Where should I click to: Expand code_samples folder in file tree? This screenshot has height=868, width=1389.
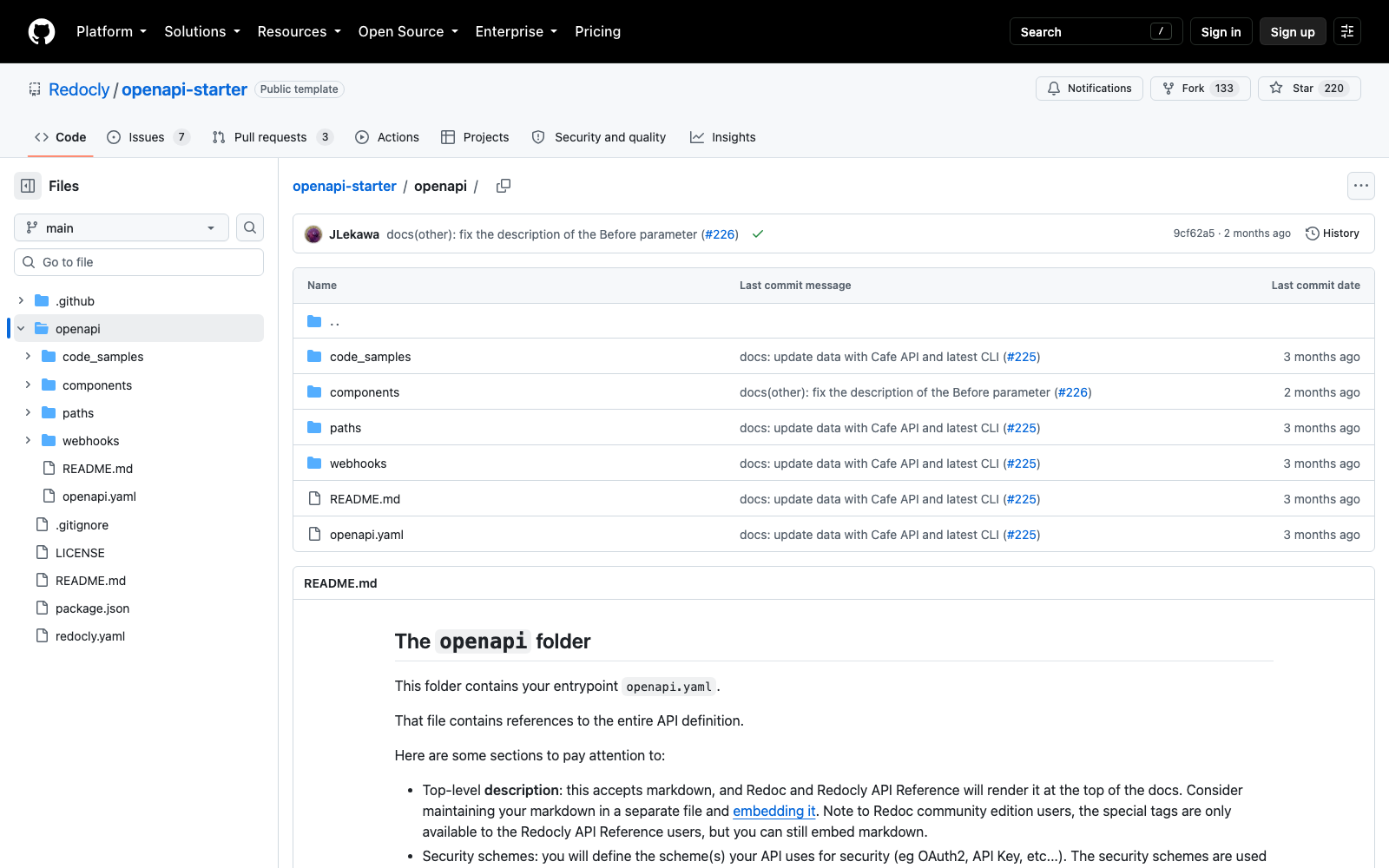tap(28, 356)
